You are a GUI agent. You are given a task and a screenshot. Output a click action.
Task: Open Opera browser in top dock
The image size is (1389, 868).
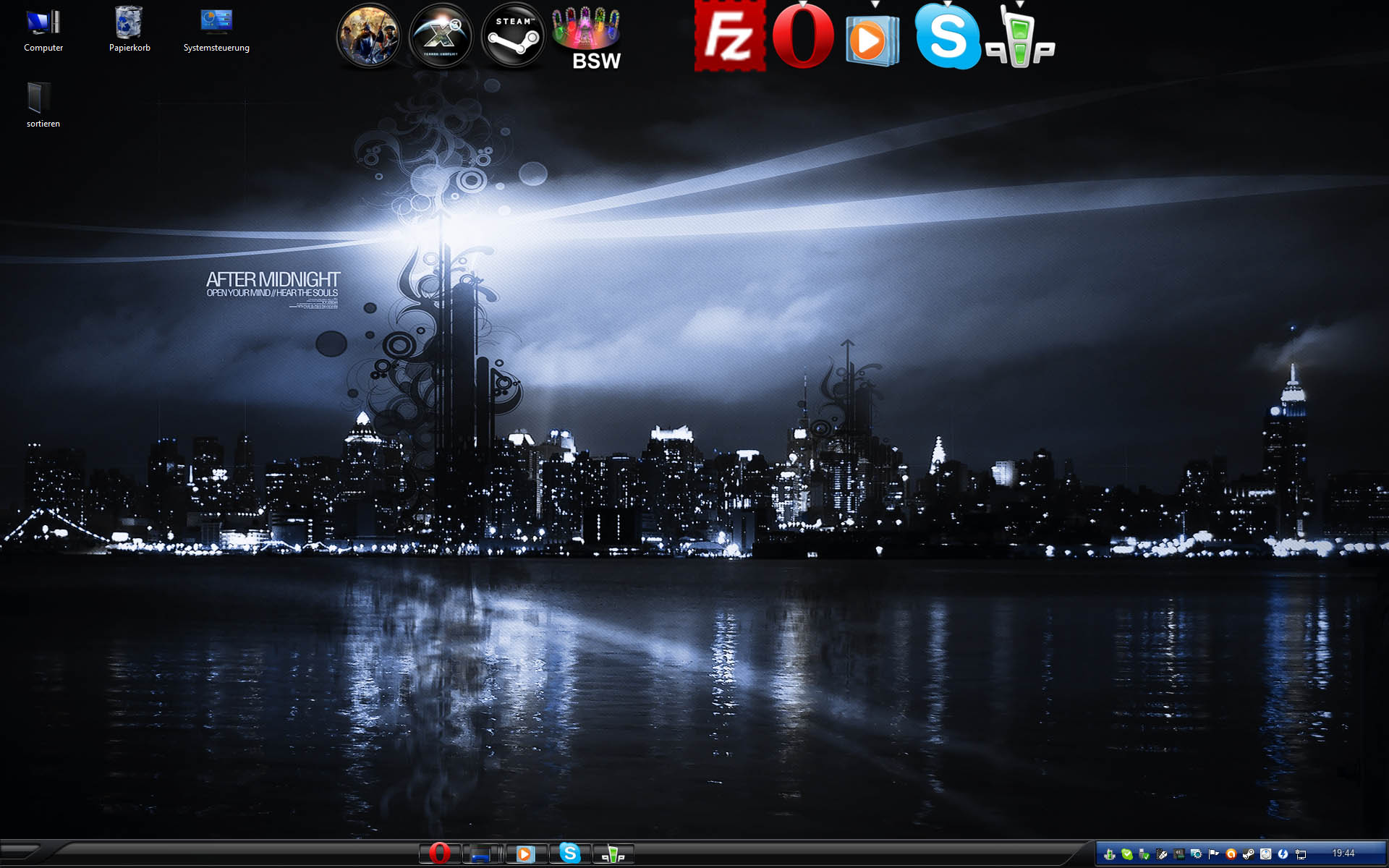pos(802,36)
